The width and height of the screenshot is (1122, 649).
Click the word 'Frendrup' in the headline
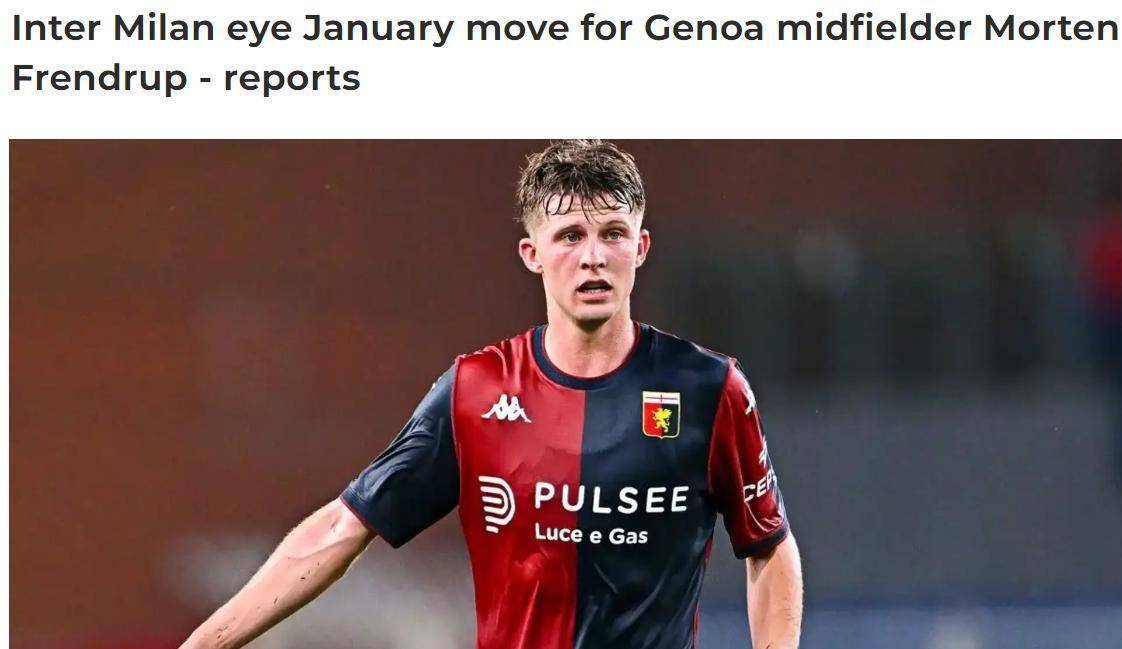pyautogui.click(x=99, y=78)
